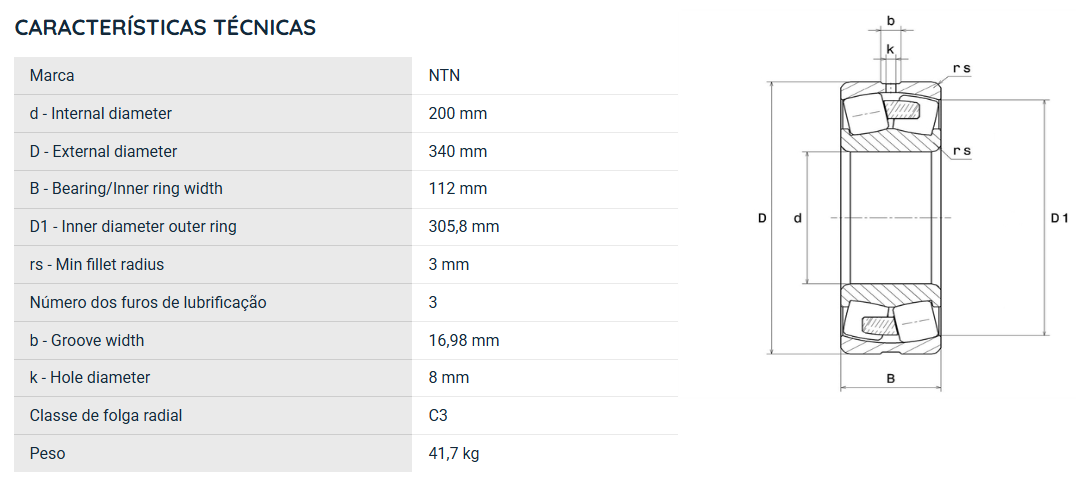Click the 'B - Bearing/Inner ring width' label
The width and height of the screenshot is (1077, 485).
click(126, 189)
